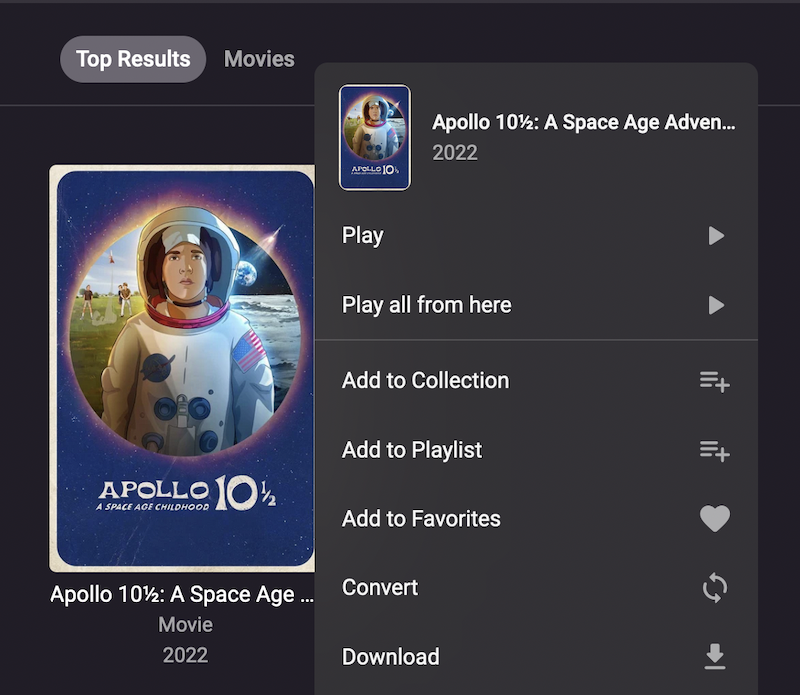800x695 pixels.
Task: Select Convert in the context menu
Action: (380, 588)
